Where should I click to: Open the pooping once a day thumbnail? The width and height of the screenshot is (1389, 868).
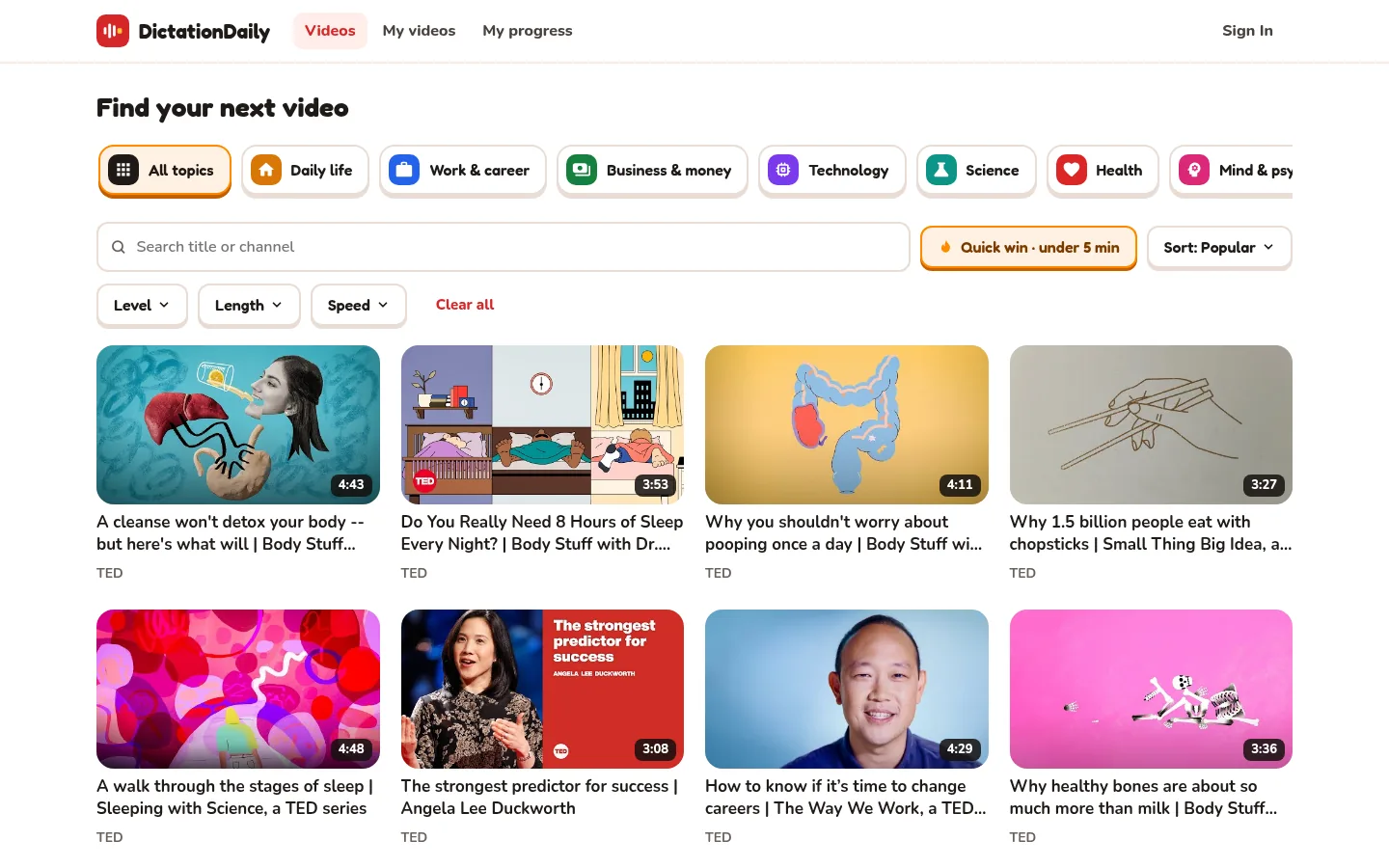point(847,424)
